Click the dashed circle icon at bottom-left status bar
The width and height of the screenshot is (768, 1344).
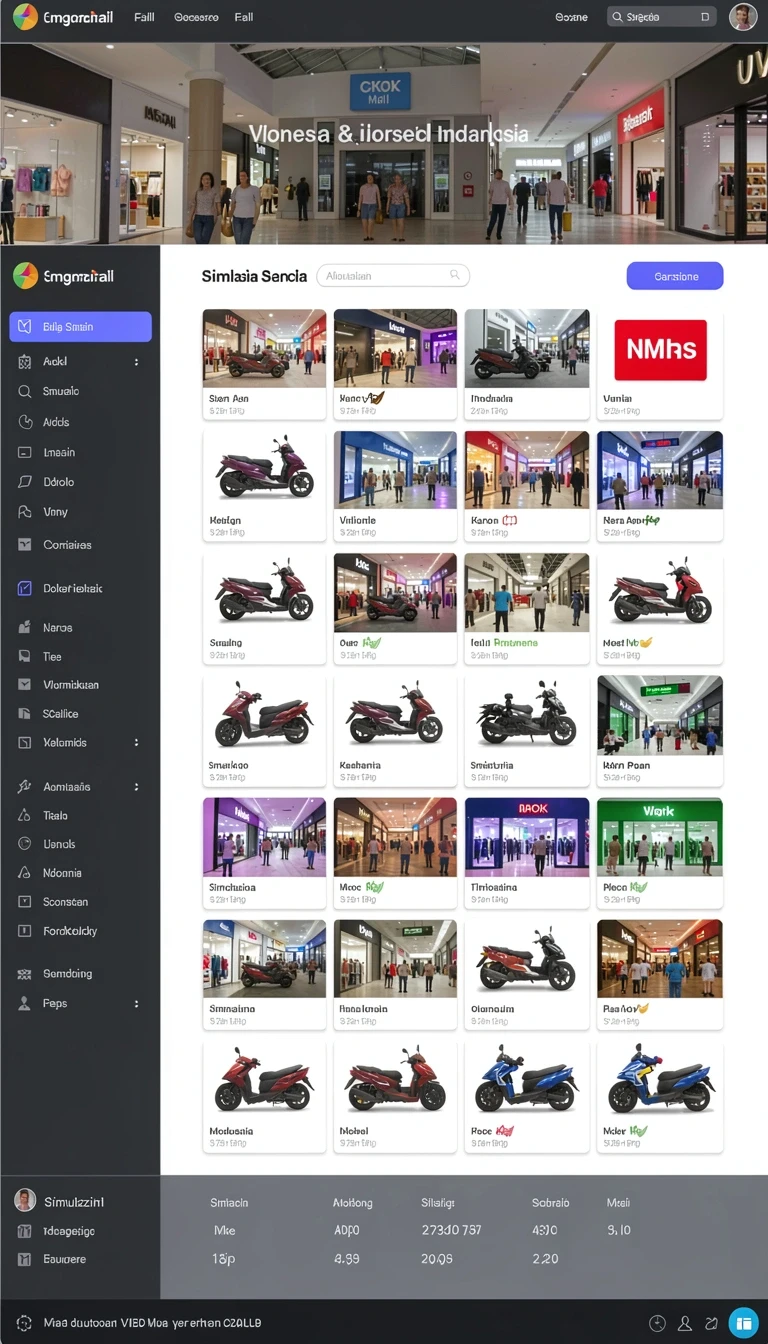point(24,1322)
